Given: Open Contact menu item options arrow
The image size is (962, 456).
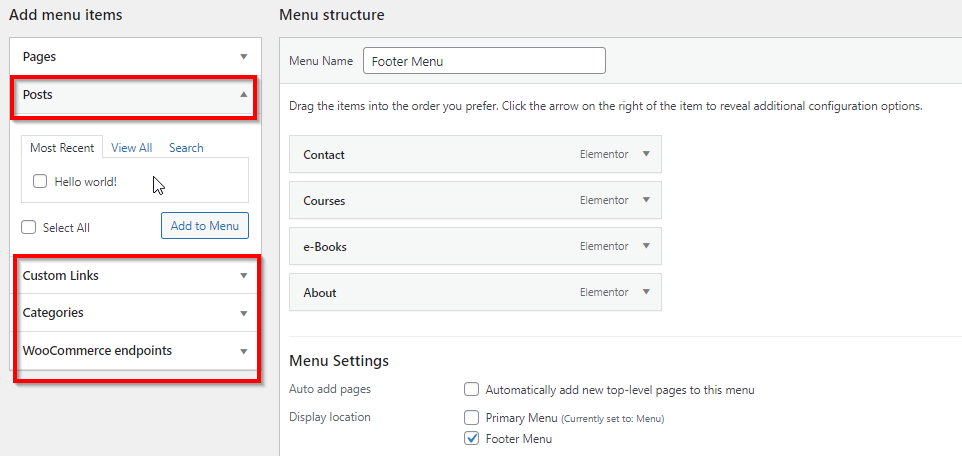Looking at the screenshot, I should click(x=645, y=154).
